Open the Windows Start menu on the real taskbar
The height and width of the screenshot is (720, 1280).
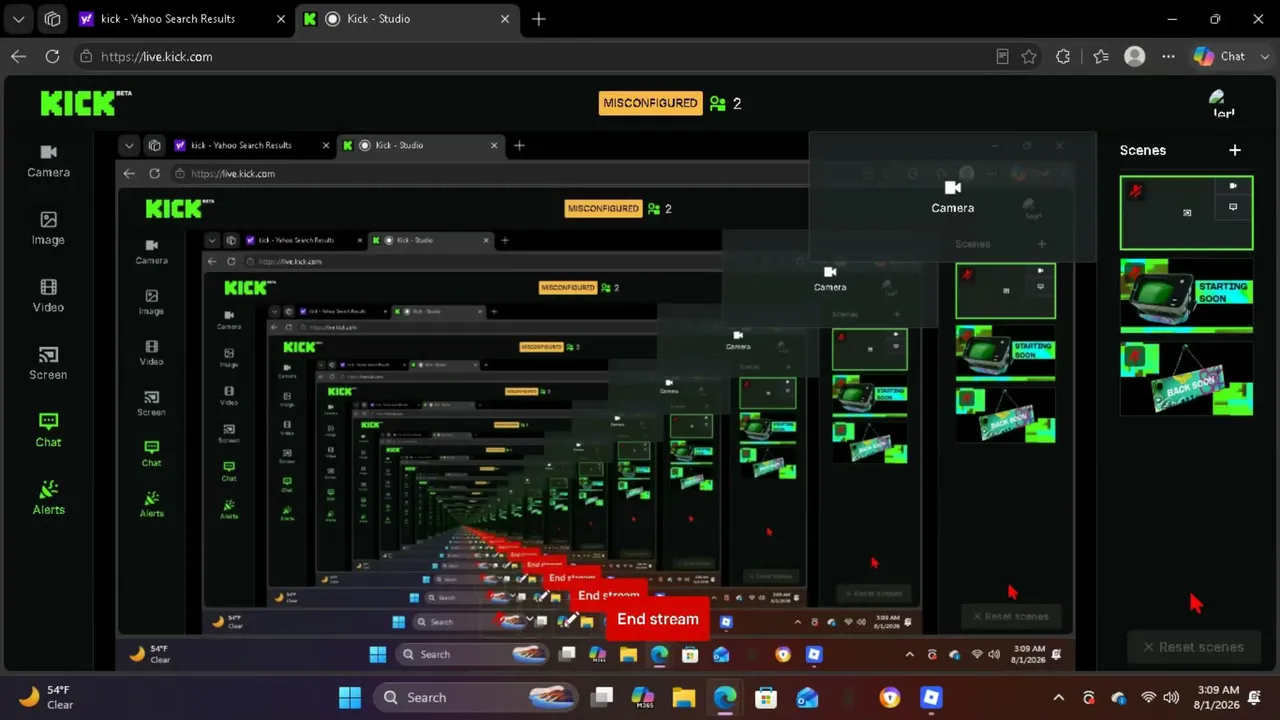350,697
